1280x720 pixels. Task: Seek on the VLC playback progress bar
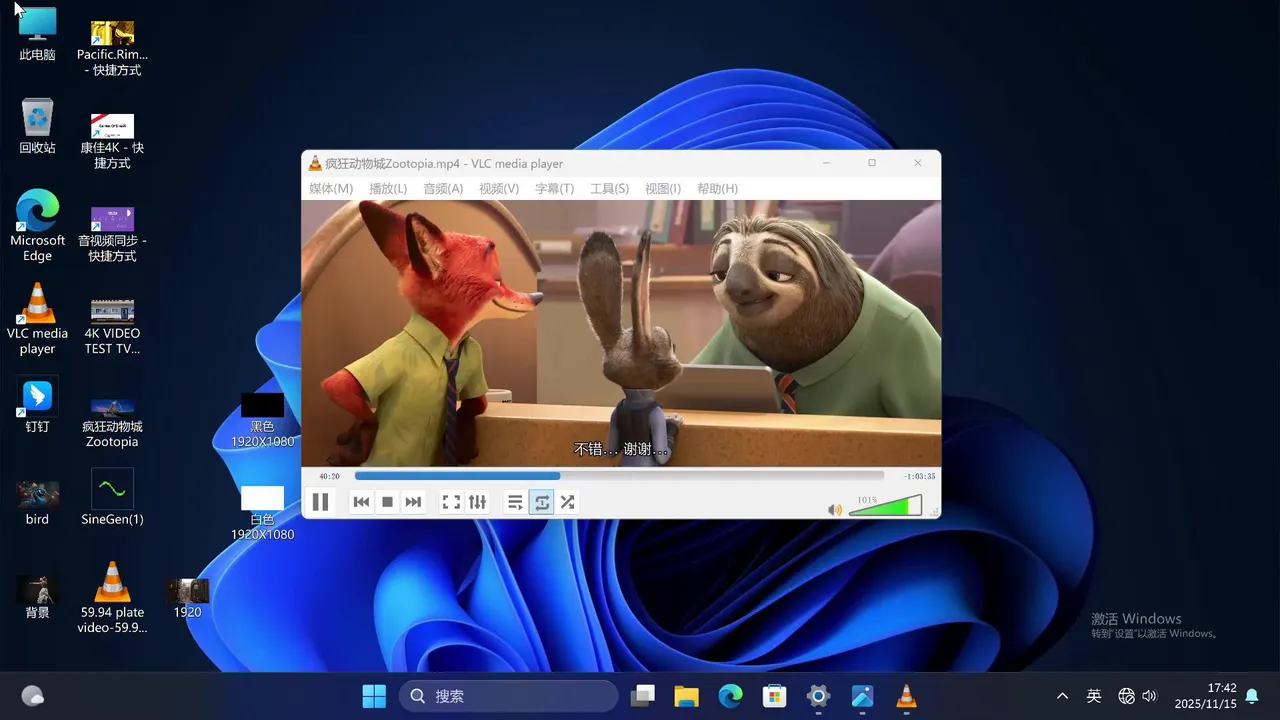pos(619,476)
